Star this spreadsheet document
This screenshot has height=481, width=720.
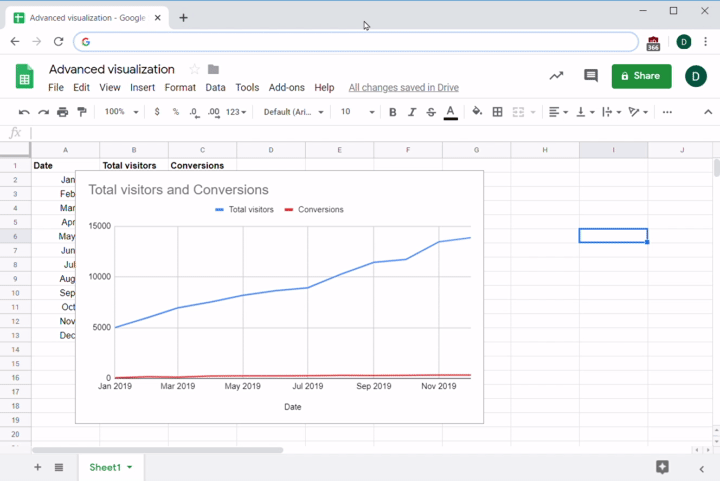(x=194, y=69)
